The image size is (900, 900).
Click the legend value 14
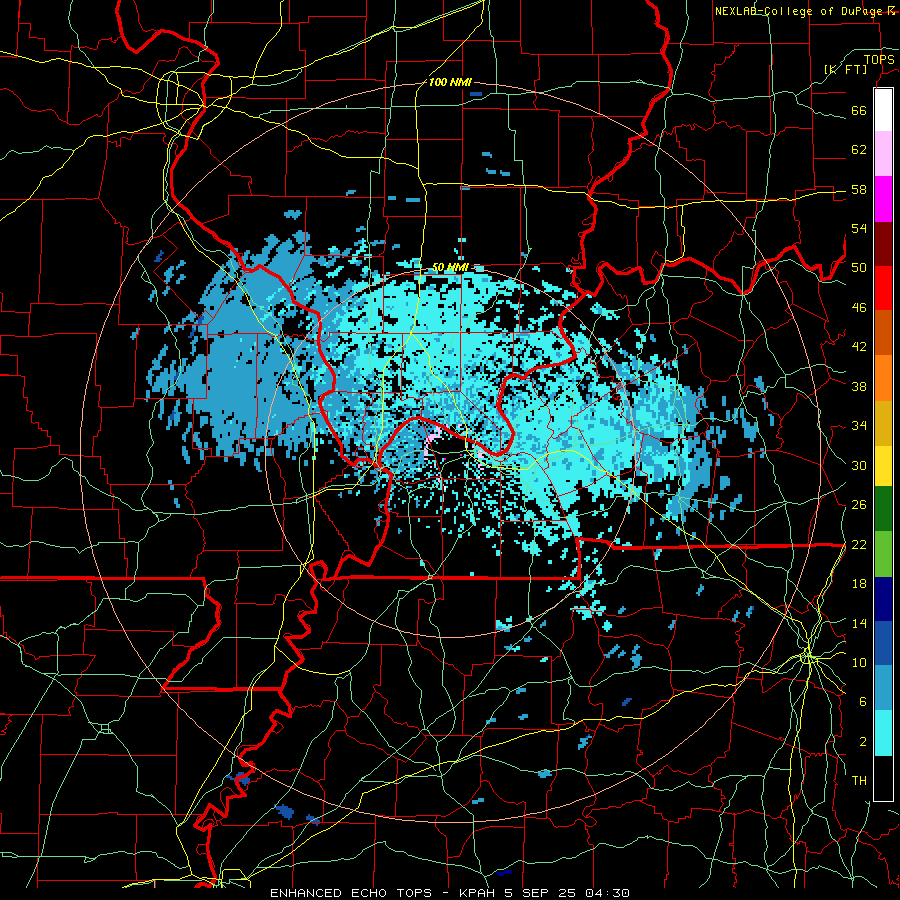tap(859, 623)
